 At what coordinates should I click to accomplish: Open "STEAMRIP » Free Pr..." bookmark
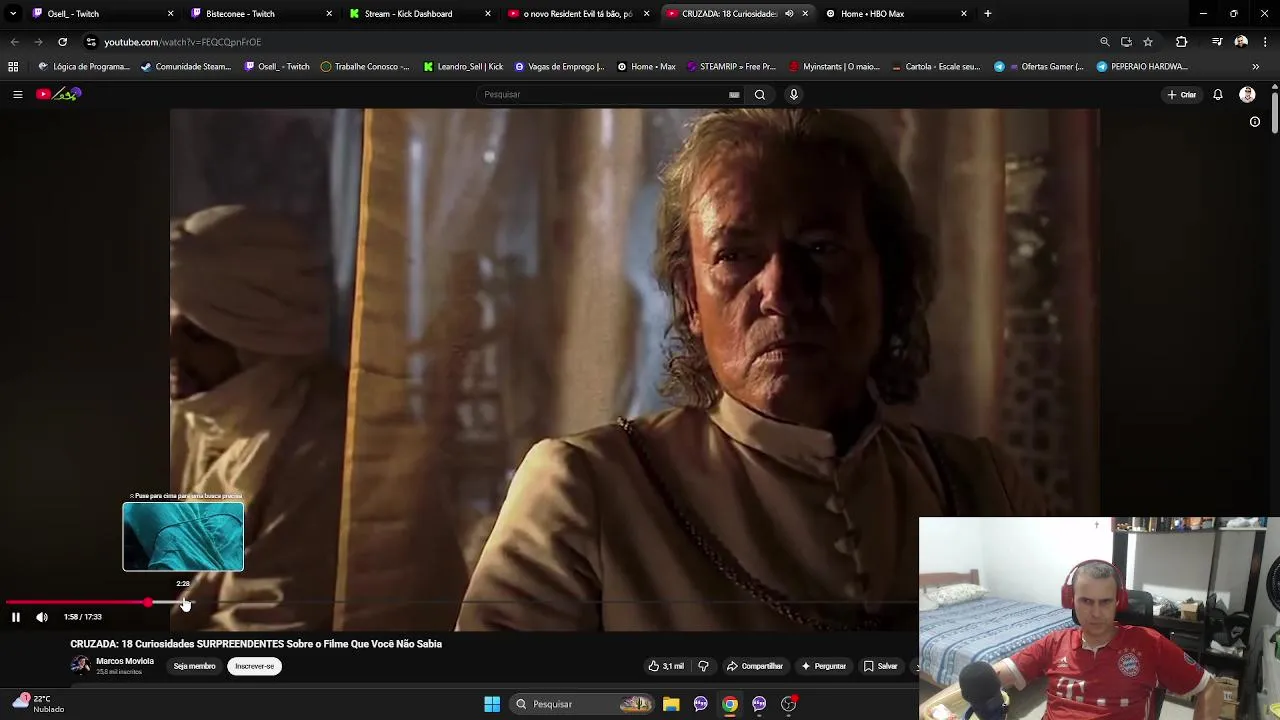click(730, 67)
